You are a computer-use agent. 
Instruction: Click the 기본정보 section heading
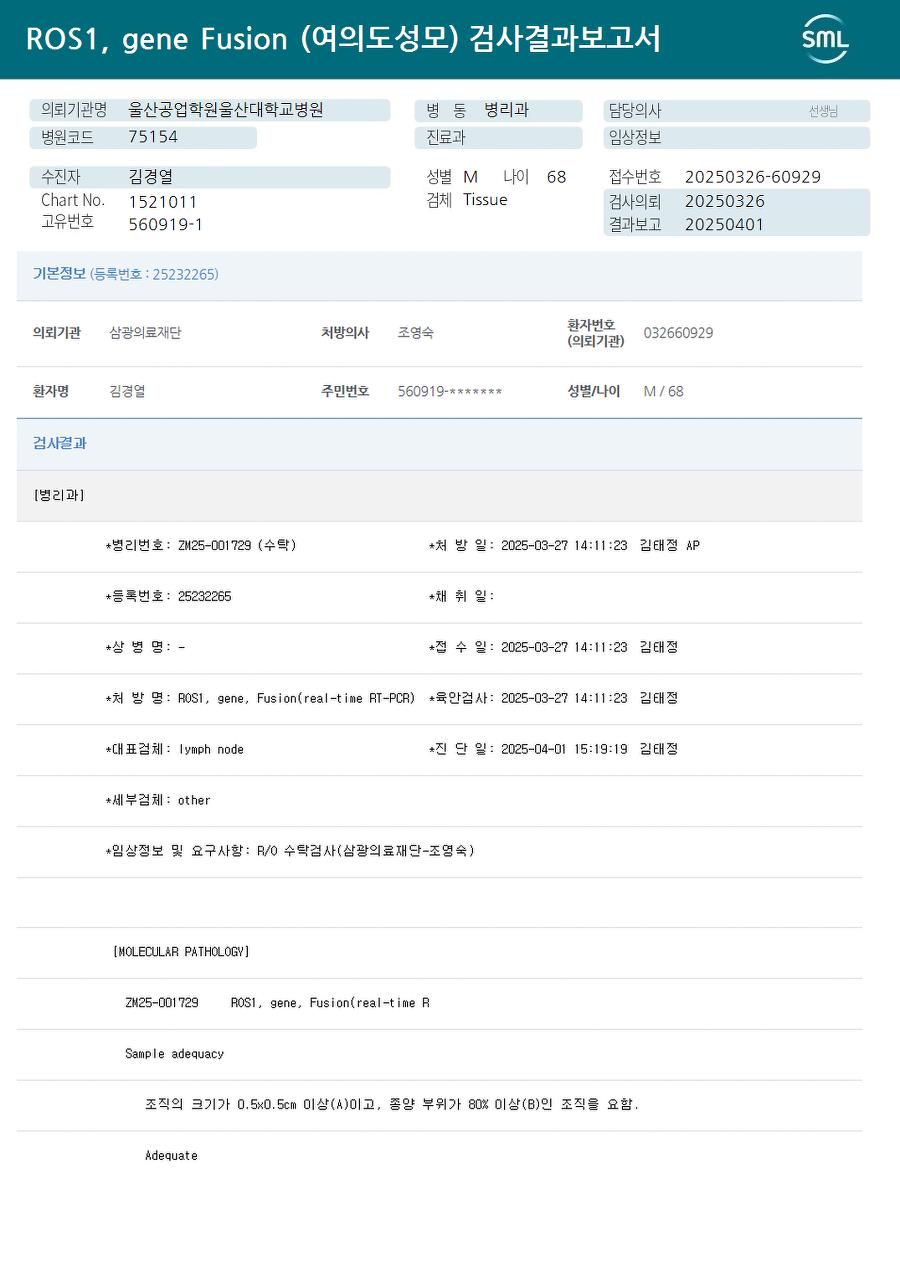pyautogui.click(x=59, y=274)
